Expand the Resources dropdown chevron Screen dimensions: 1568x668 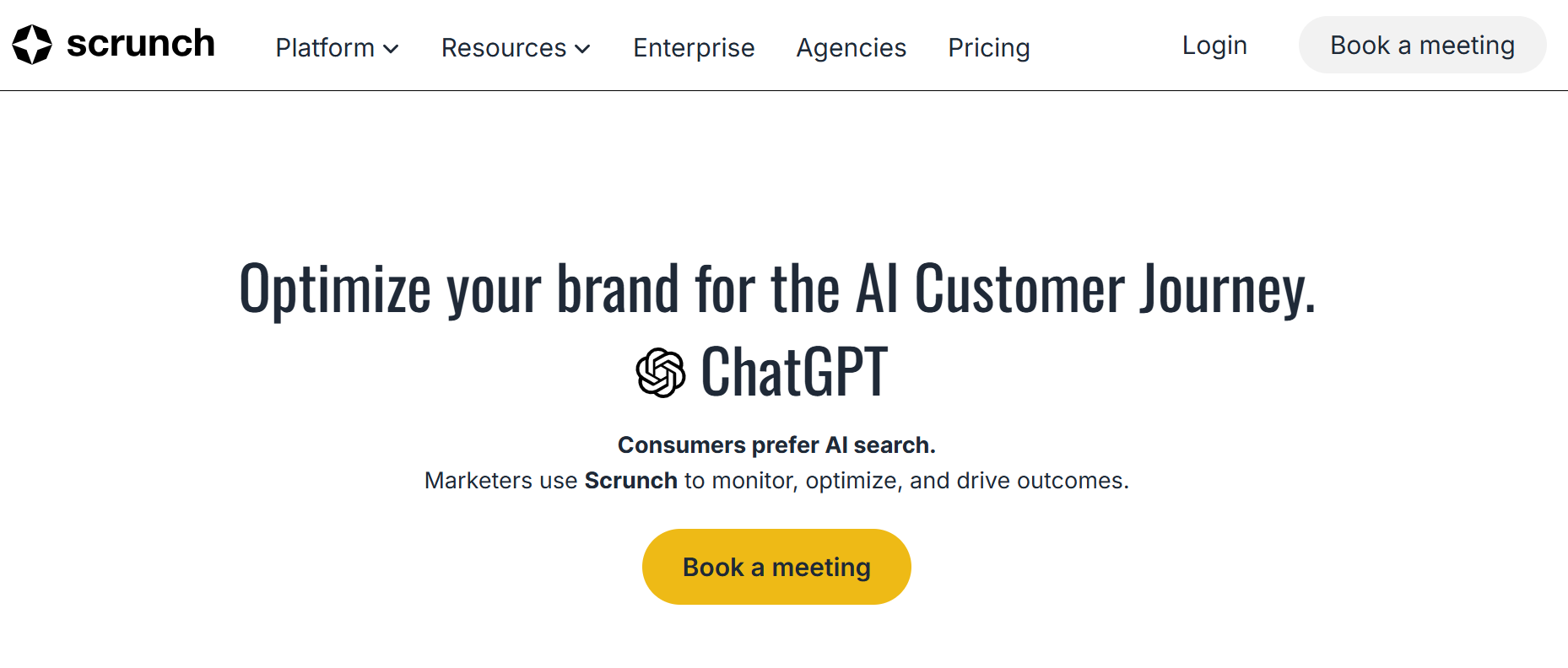point(582,49)
